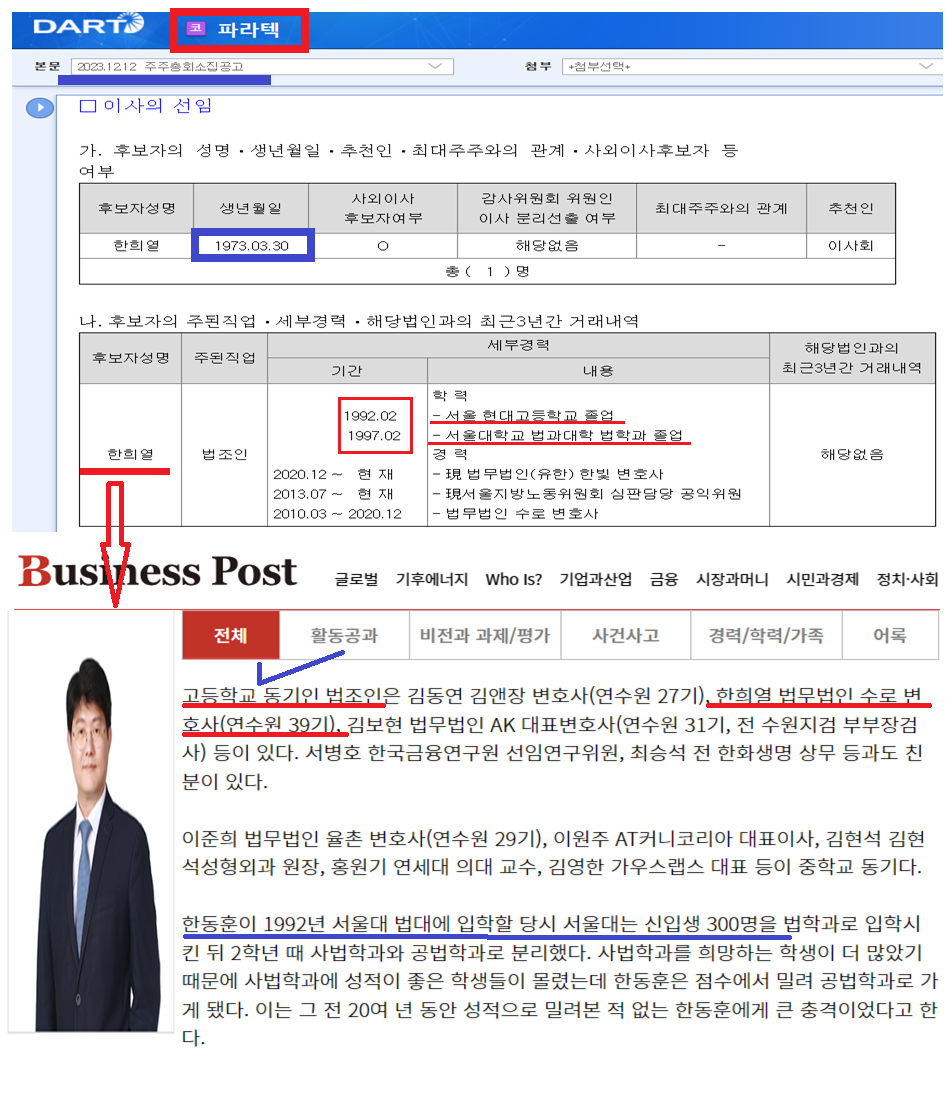Open the 기후에너지 menu
This screenshot has width=946, height=1101.
point(432,579)
